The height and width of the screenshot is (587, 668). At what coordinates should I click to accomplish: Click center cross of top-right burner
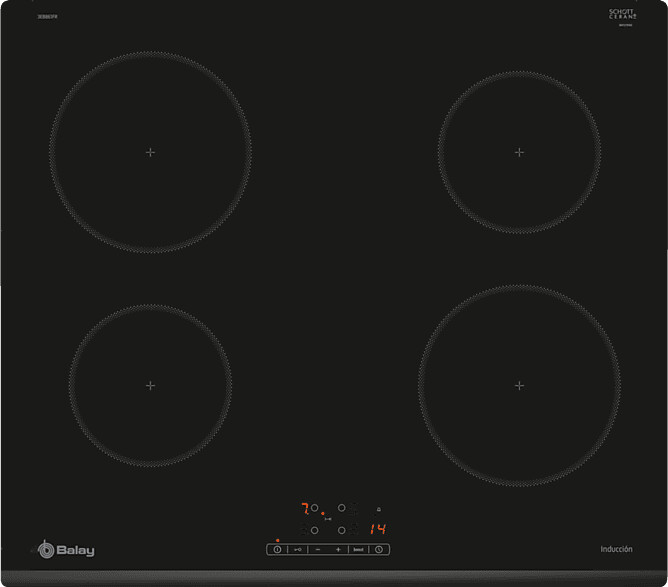point(519,152)
